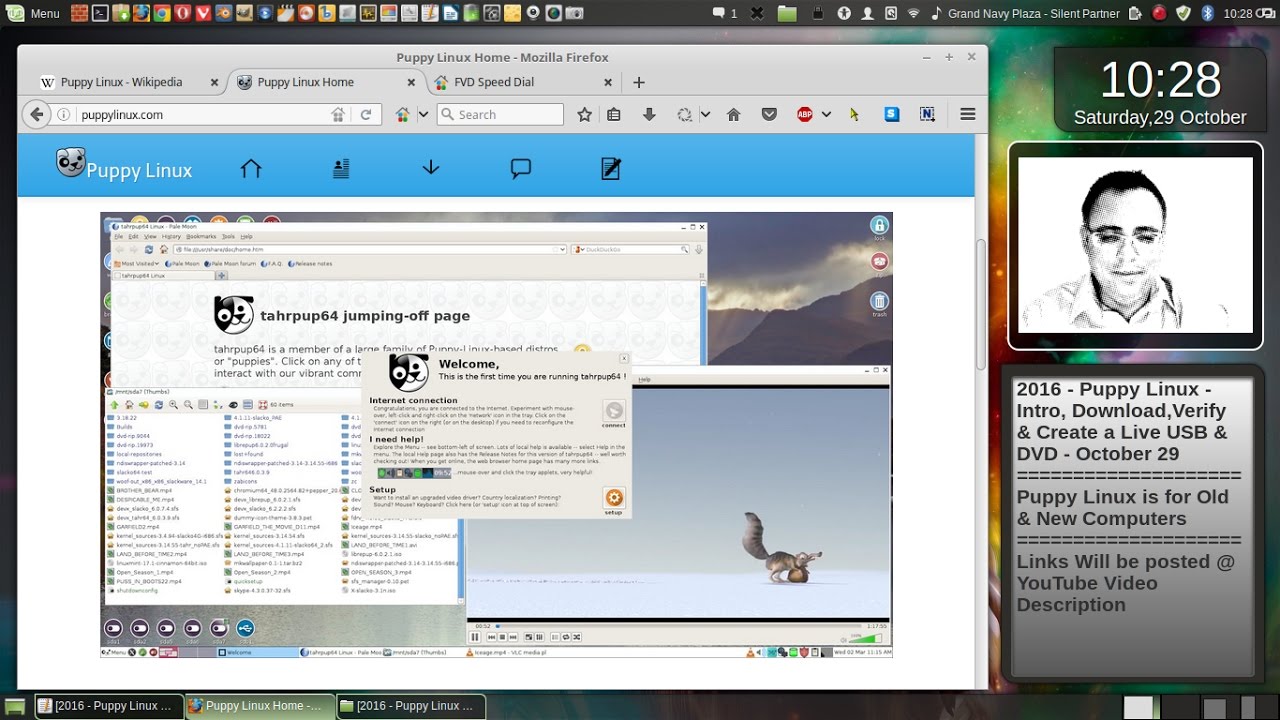Open the Mint Menu button
This screenshot has width=1280, height=720.
[33, 13]
